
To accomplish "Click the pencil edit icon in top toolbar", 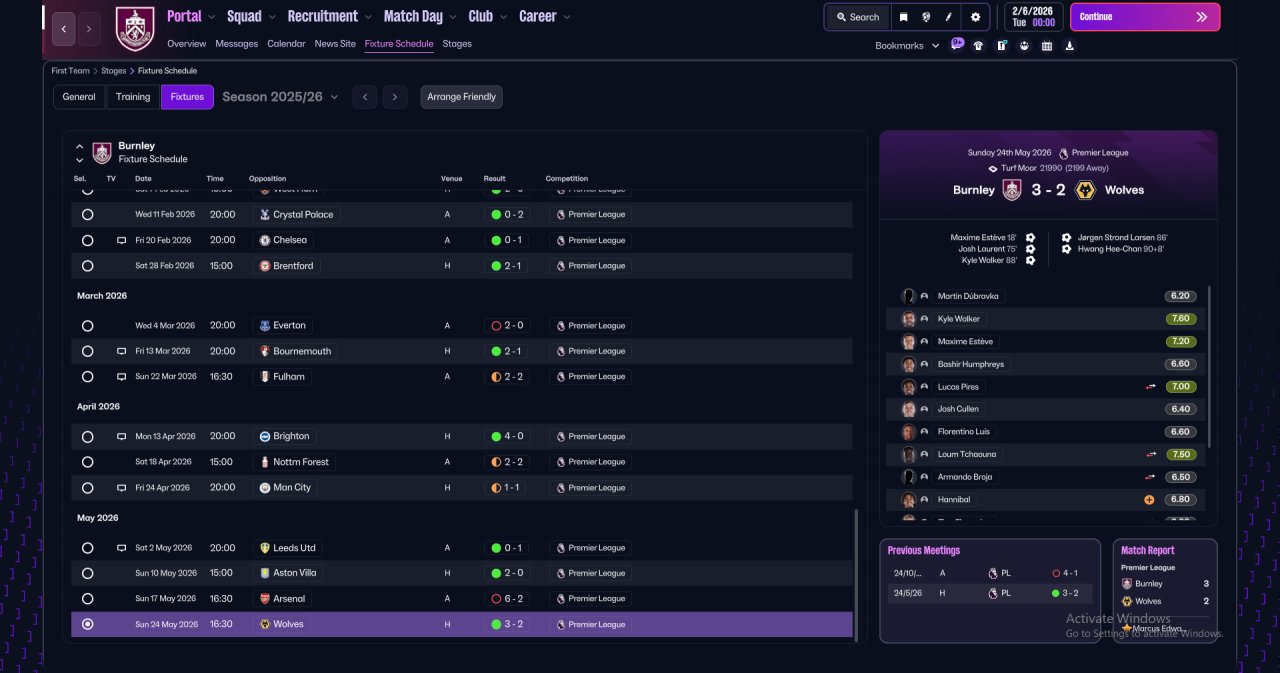I will [949, 17].
